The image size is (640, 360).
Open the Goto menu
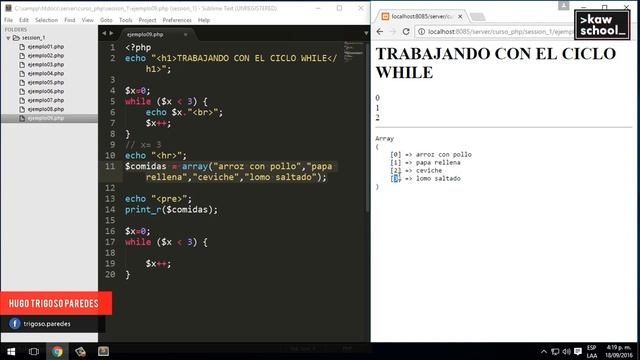click(x=106, y=20)
